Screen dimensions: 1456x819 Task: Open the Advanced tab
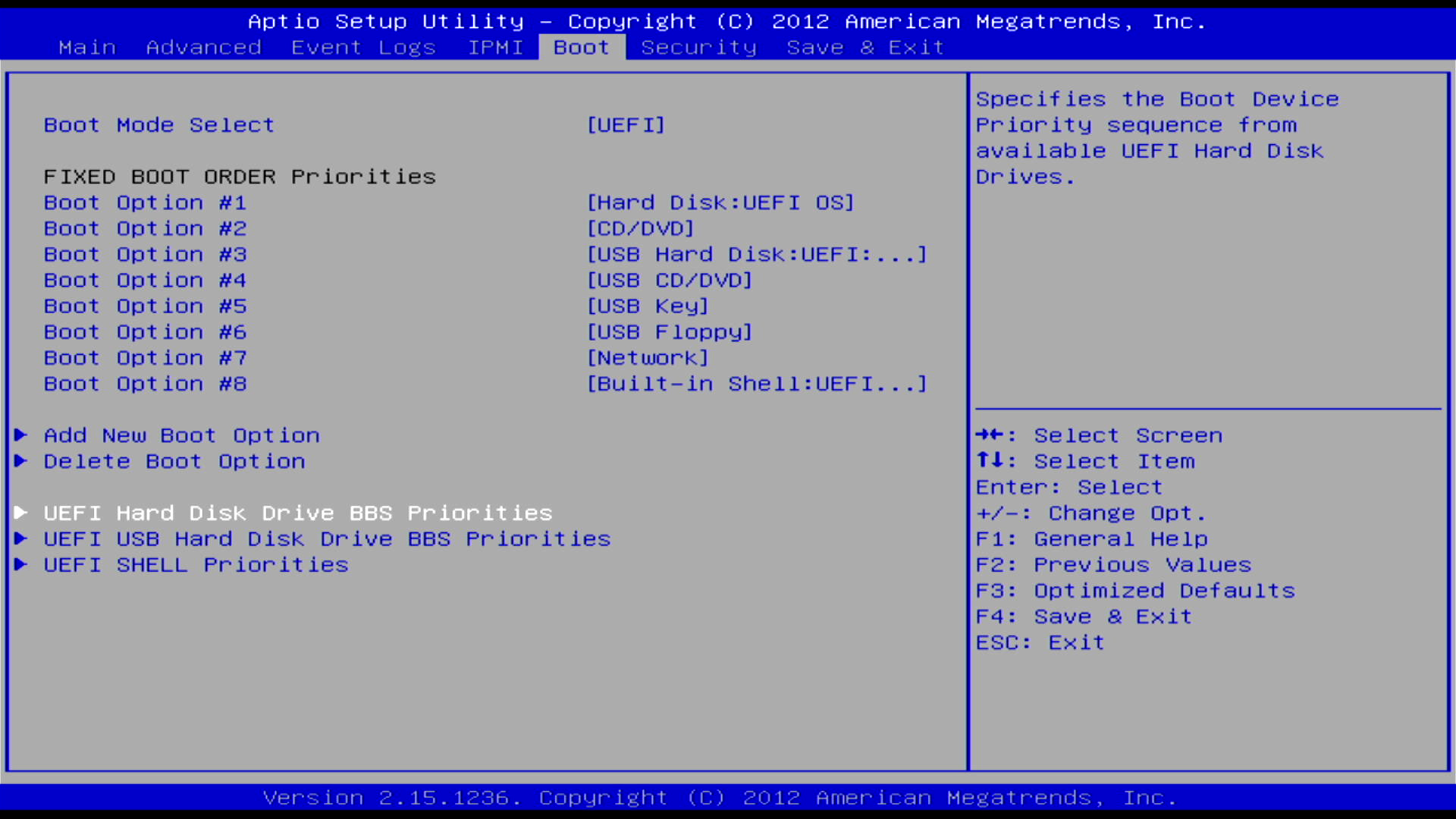coord(203,48)
